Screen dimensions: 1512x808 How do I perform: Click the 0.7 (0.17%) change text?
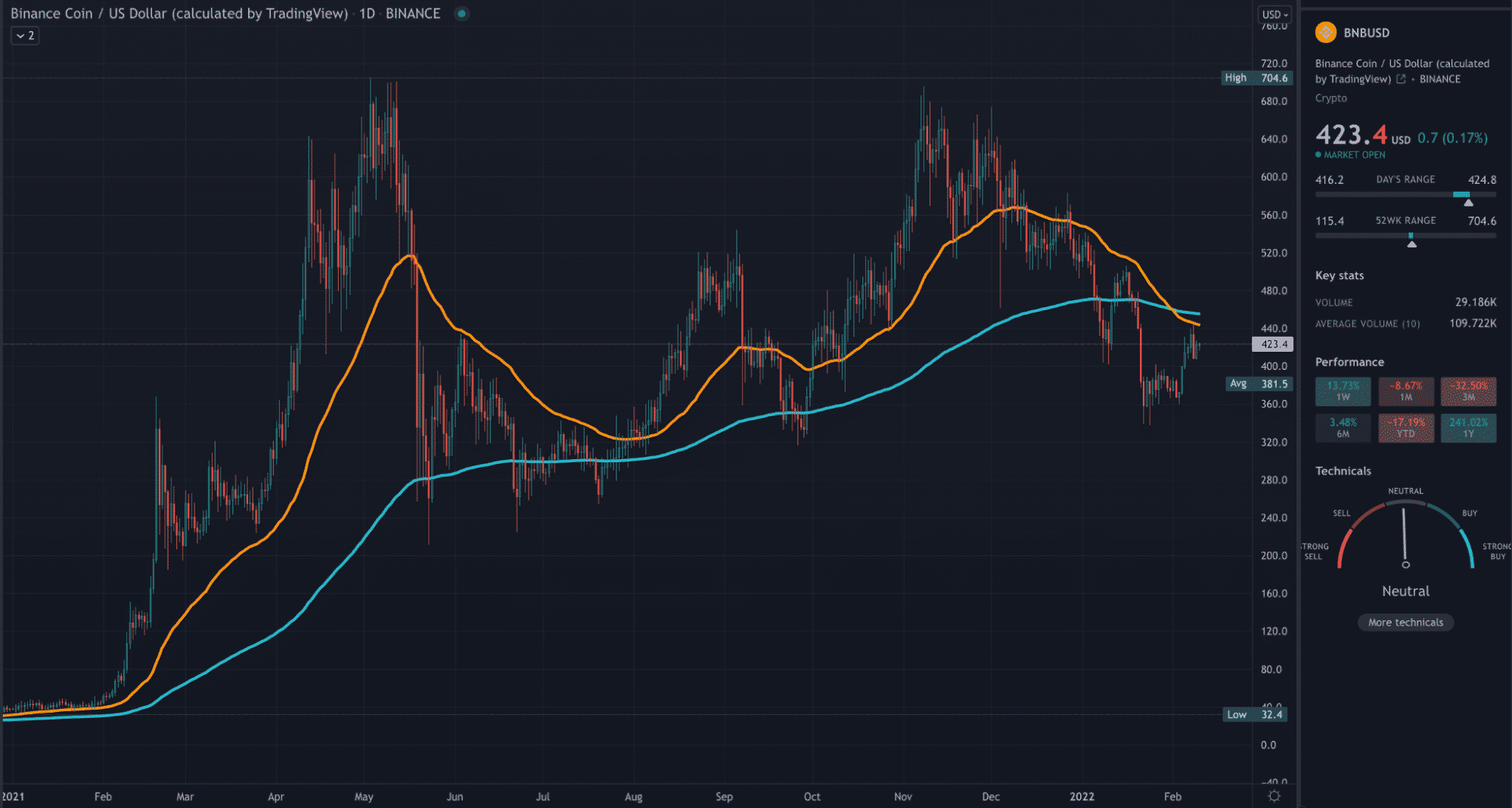tap(1451, 138)
